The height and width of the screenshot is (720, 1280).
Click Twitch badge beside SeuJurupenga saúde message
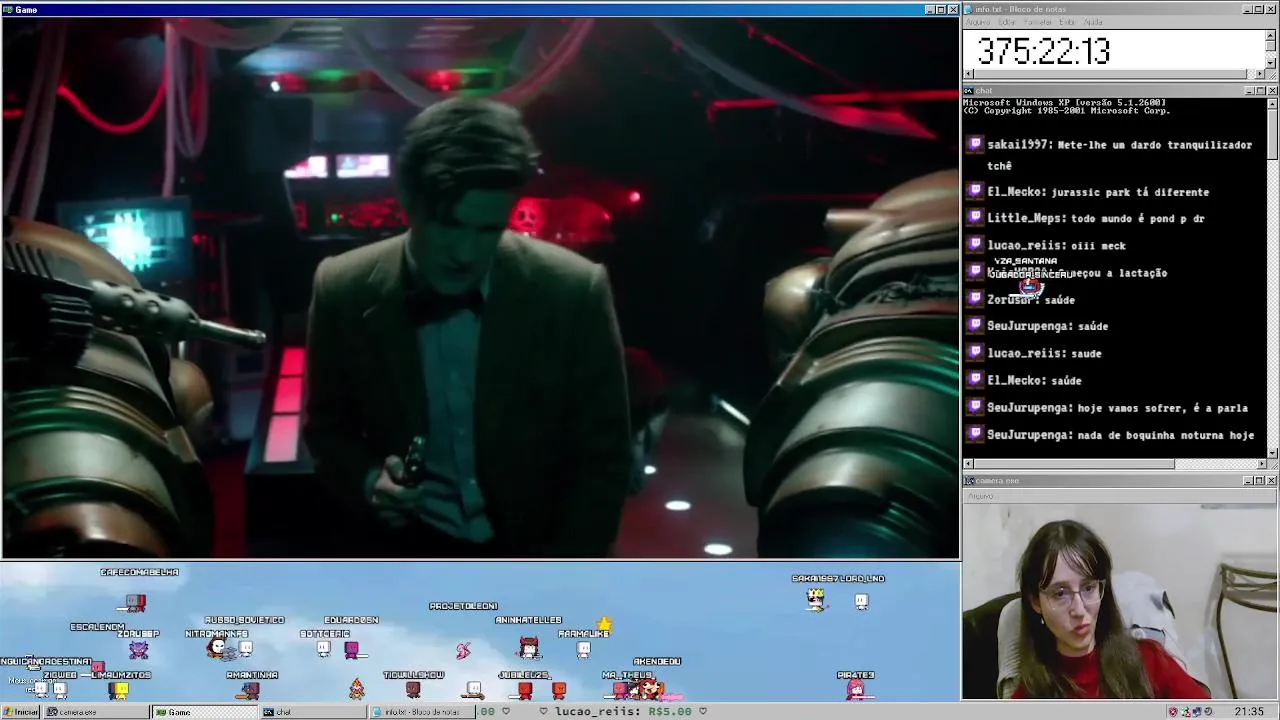(975, 326)
